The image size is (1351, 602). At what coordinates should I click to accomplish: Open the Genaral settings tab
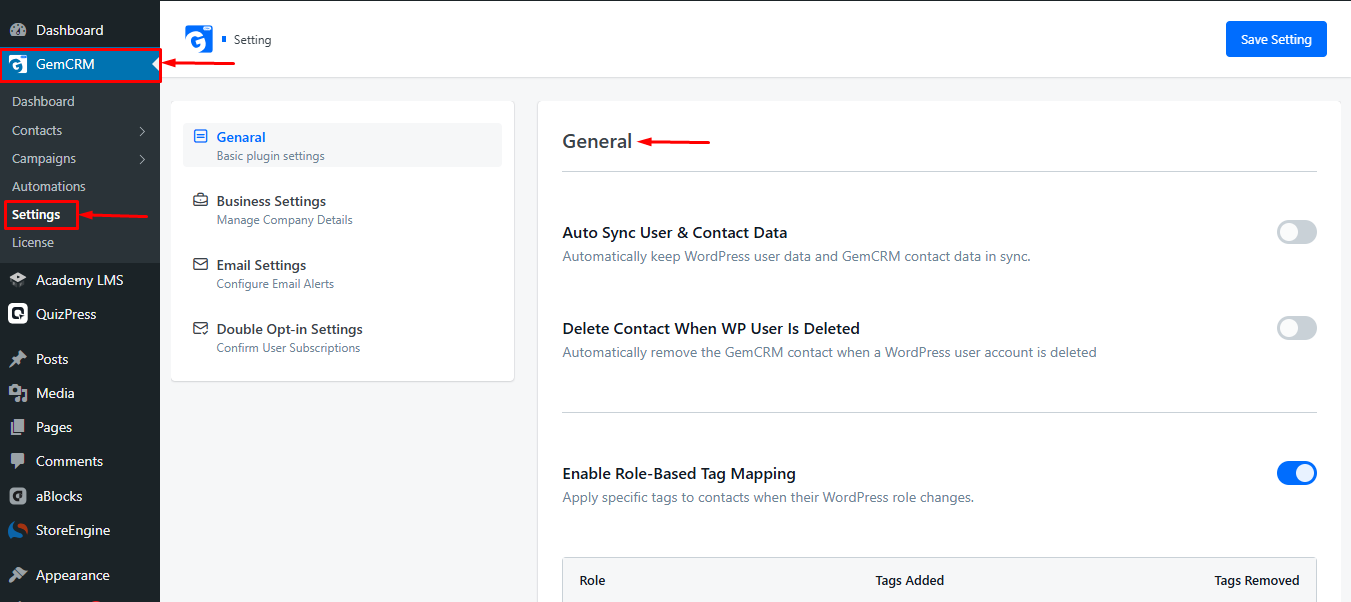point(342,145)
